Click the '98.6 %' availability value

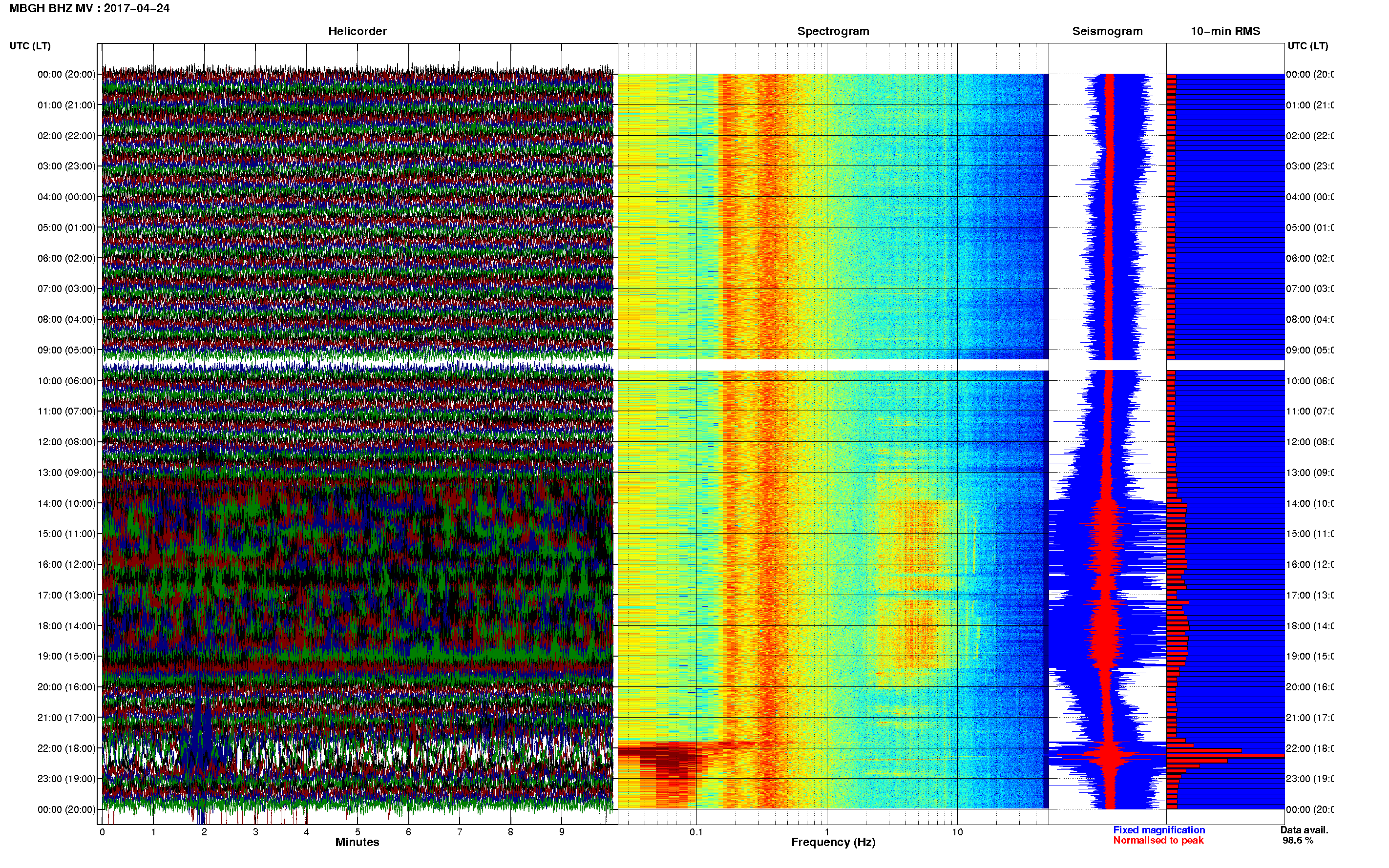1298,841
